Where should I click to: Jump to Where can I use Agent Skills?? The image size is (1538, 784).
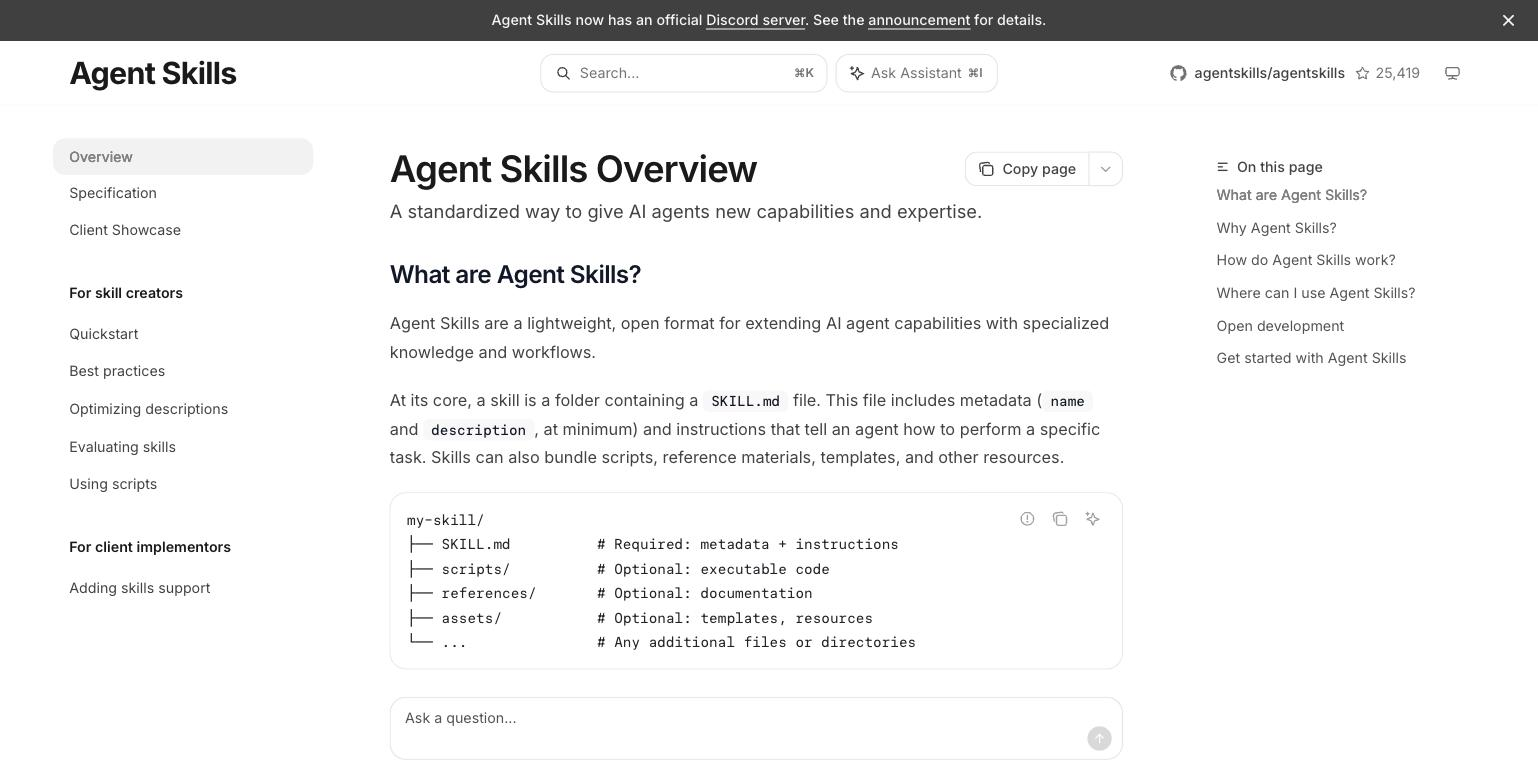(x=1316, y=293)
